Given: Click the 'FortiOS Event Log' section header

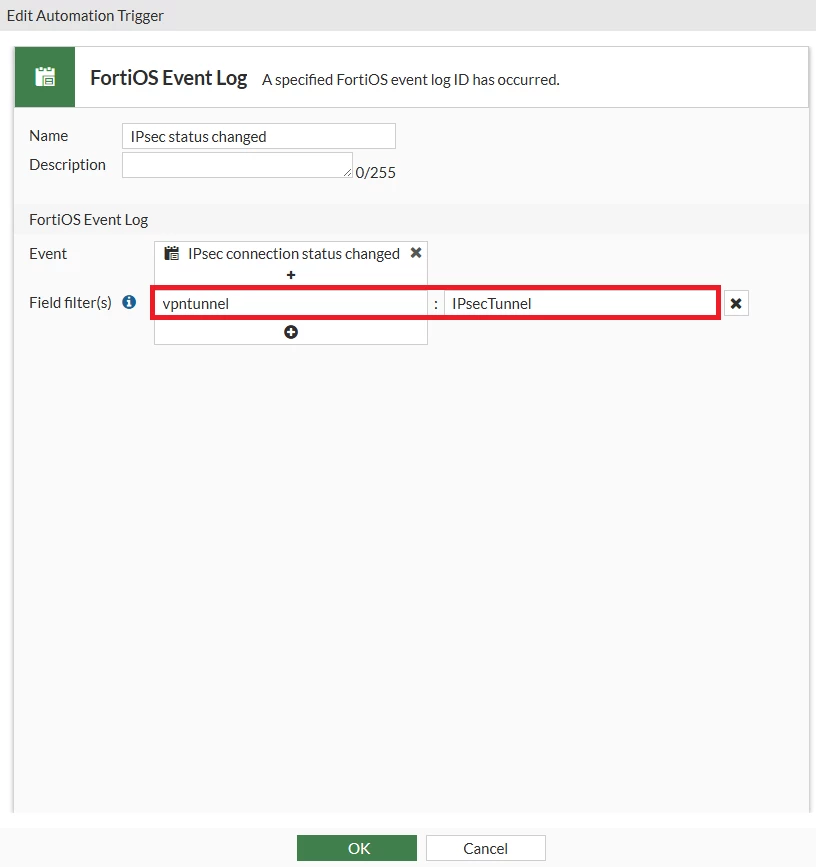Looking at the screenshot, I should pyautogui.click(x=88, y=220).
